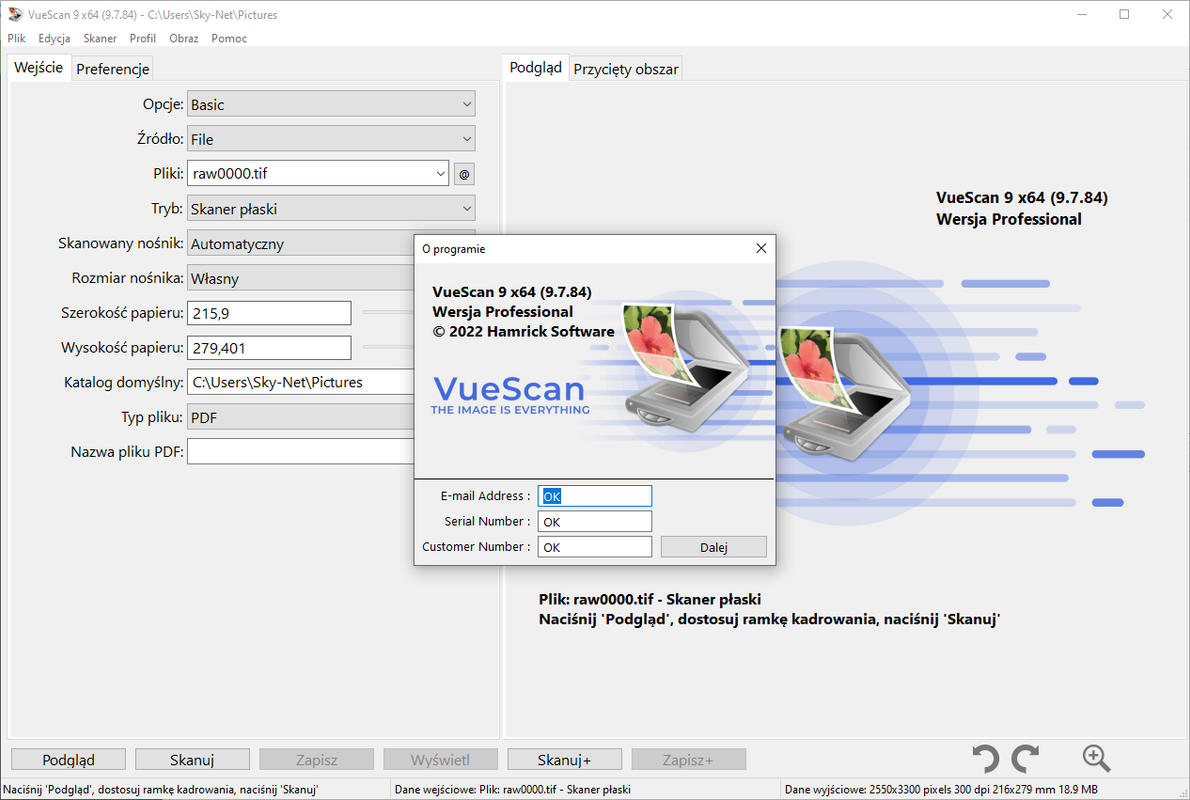The height and width of the screenshot is (800, 1190).
Task: Open the Skanowany nośnik dropdown
Action: coord(301,244)
